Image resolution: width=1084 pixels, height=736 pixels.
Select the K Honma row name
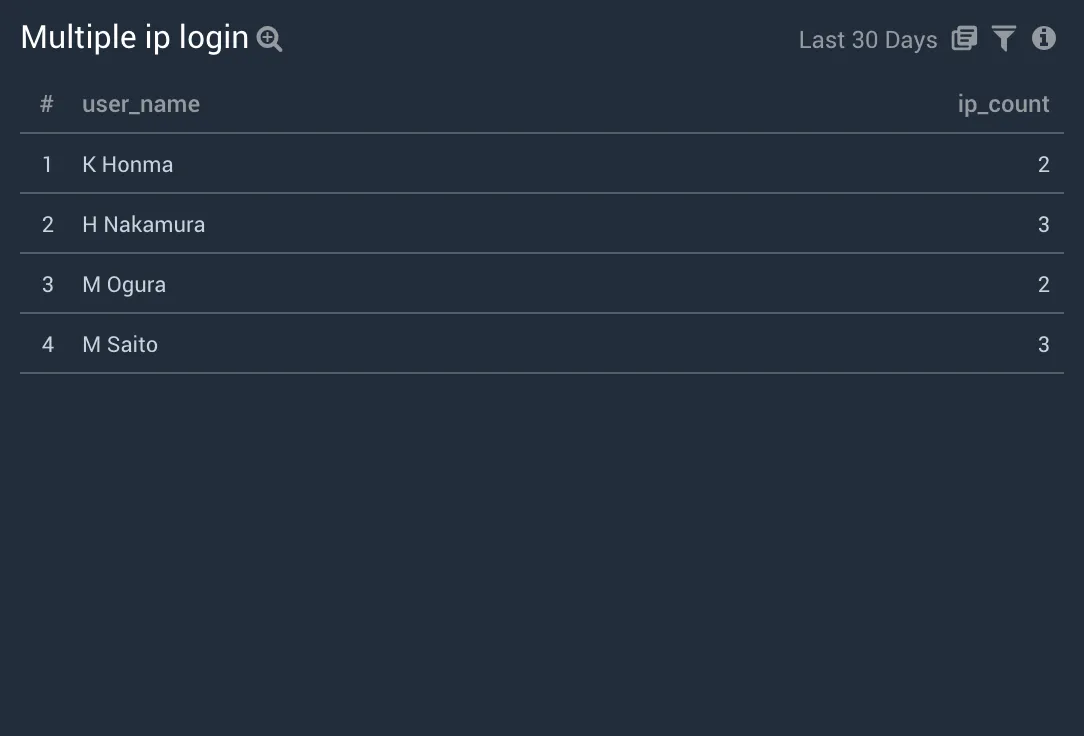tap(128, 164)
